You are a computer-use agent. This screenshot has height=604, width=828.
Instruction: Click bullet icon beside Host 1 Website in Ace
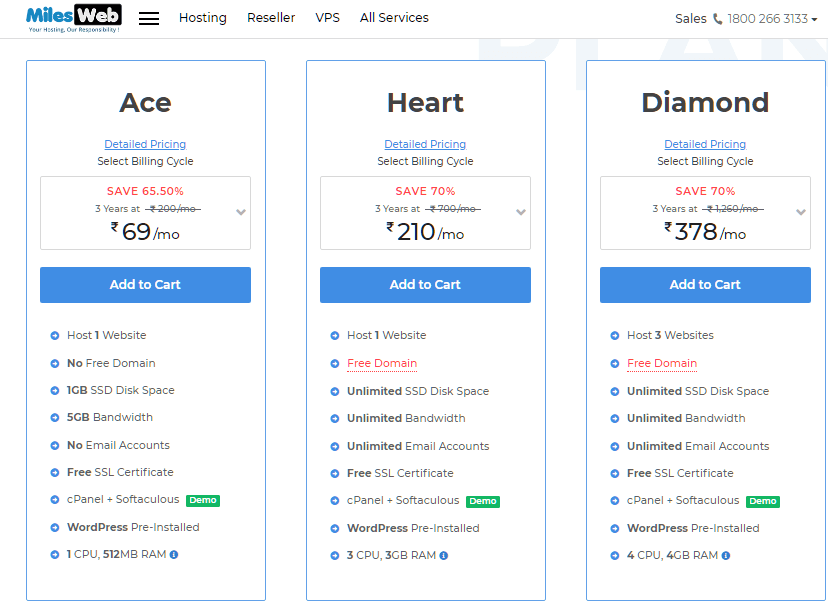click(54, 335)
